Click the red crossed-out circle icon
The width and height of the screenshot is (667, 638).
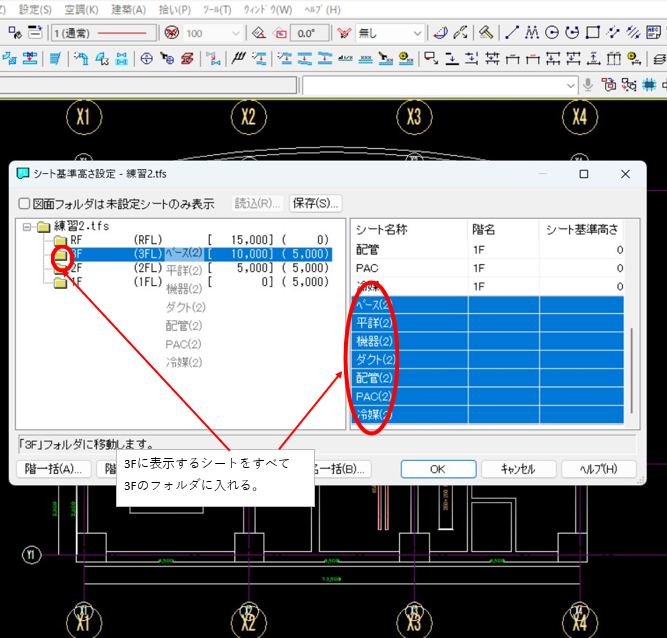[172, 33]
